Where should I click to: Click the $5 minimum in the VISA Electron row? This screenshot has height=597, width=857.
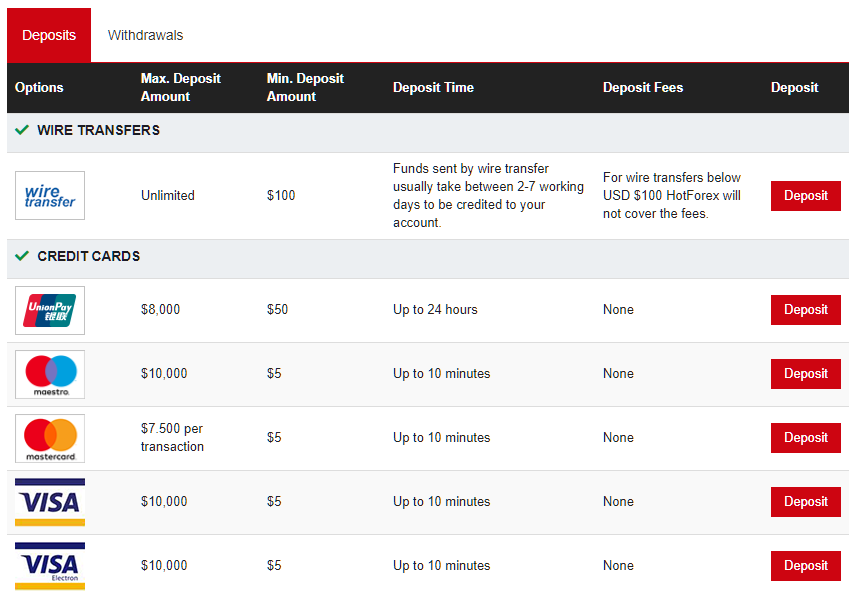[x=274, y=565]
